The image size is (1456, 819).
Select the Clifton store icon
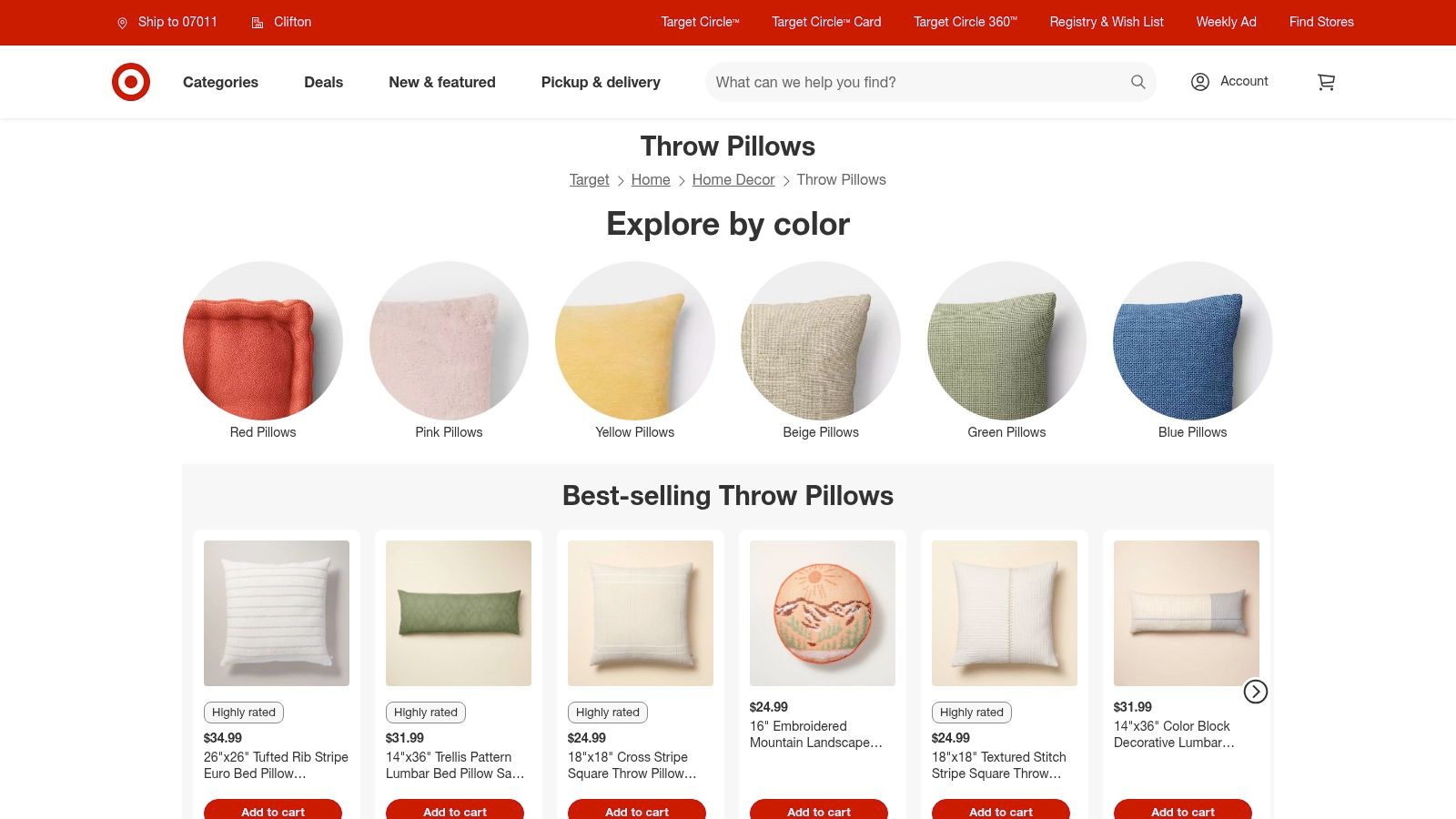tap(258, 23)
